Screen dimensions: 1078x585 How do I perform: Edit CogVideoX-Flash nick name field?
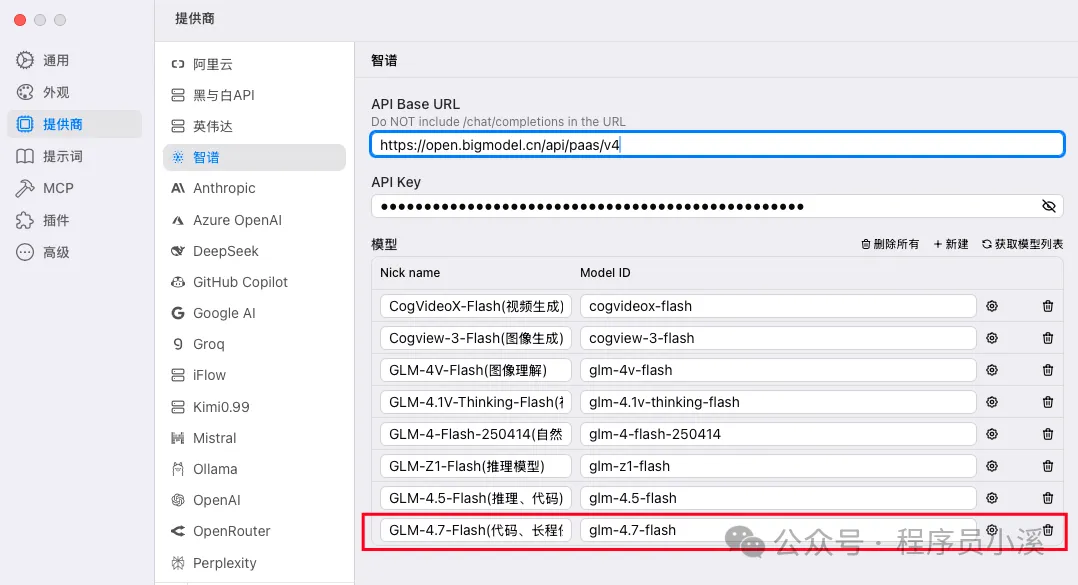click(476, 306)
